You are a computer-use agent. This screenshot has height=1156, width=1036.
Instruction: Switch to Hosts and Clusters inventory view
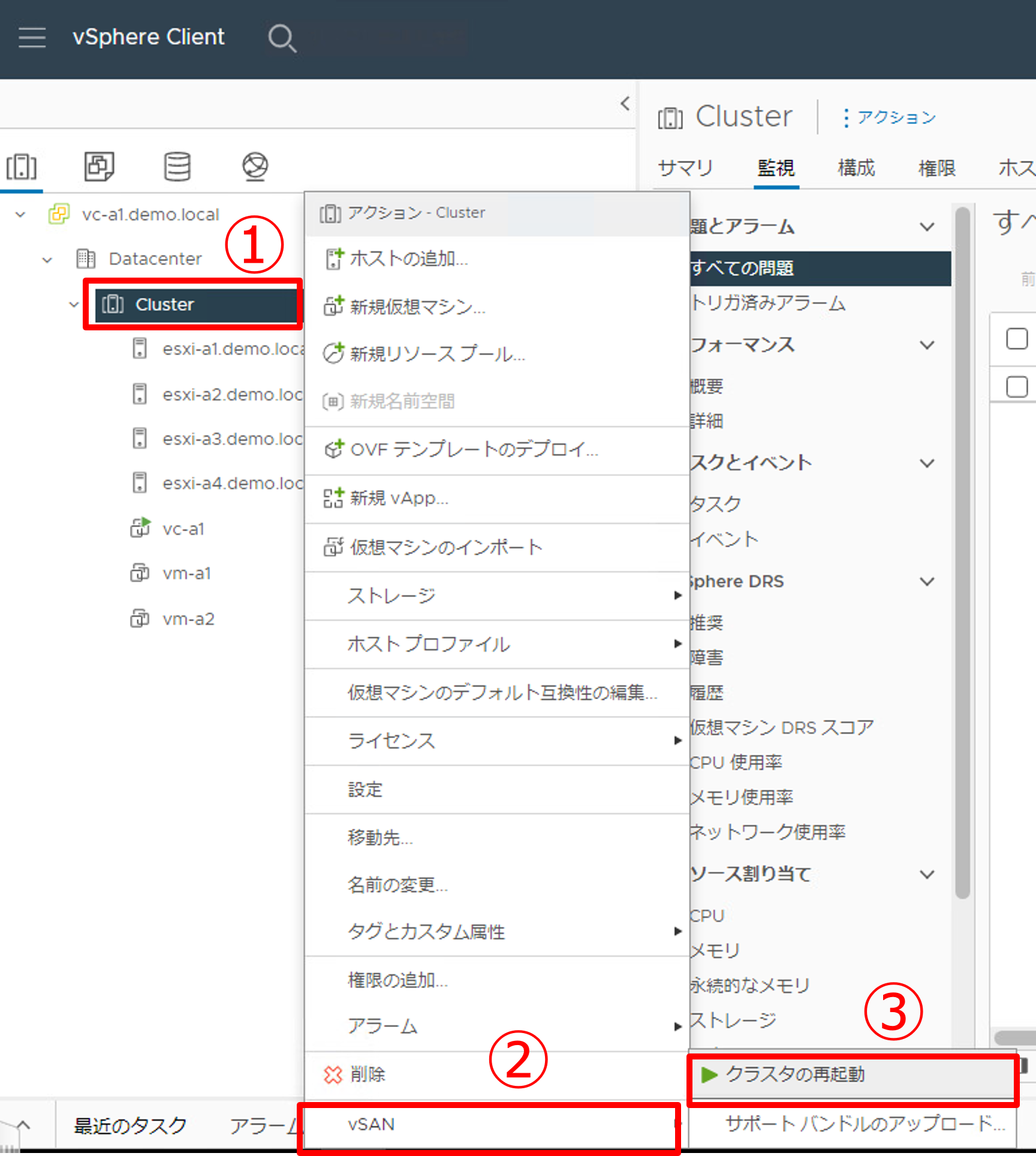(x=22, y=167)
